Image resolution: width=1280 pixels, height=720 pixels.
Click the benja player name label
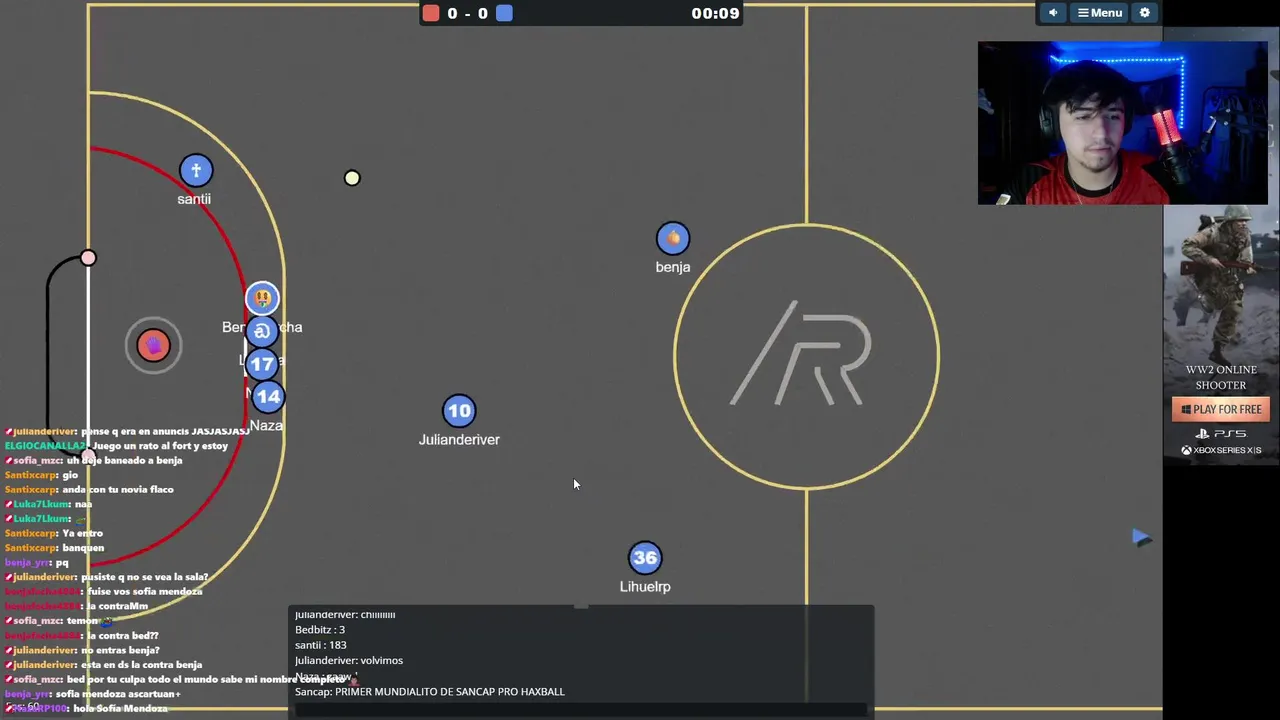[x=673, y=267]
